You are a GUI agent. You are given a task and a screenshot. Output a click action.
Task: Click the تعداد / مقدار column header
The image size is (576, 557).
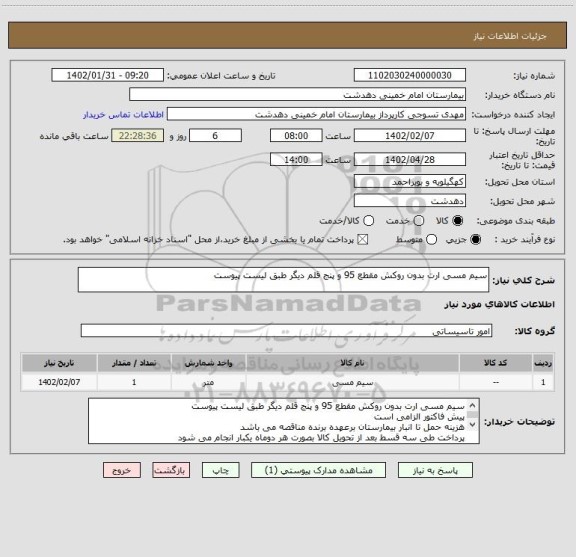134,363
